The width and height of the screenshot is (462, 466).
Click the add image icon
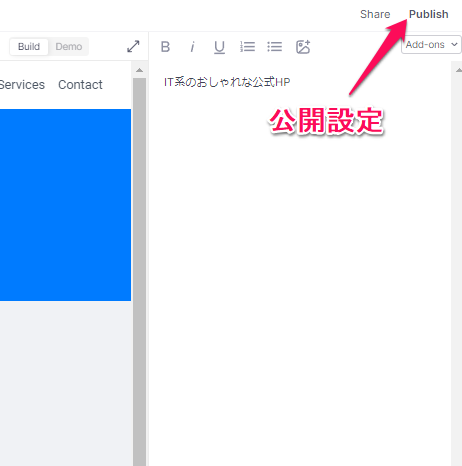click(303, 47)
